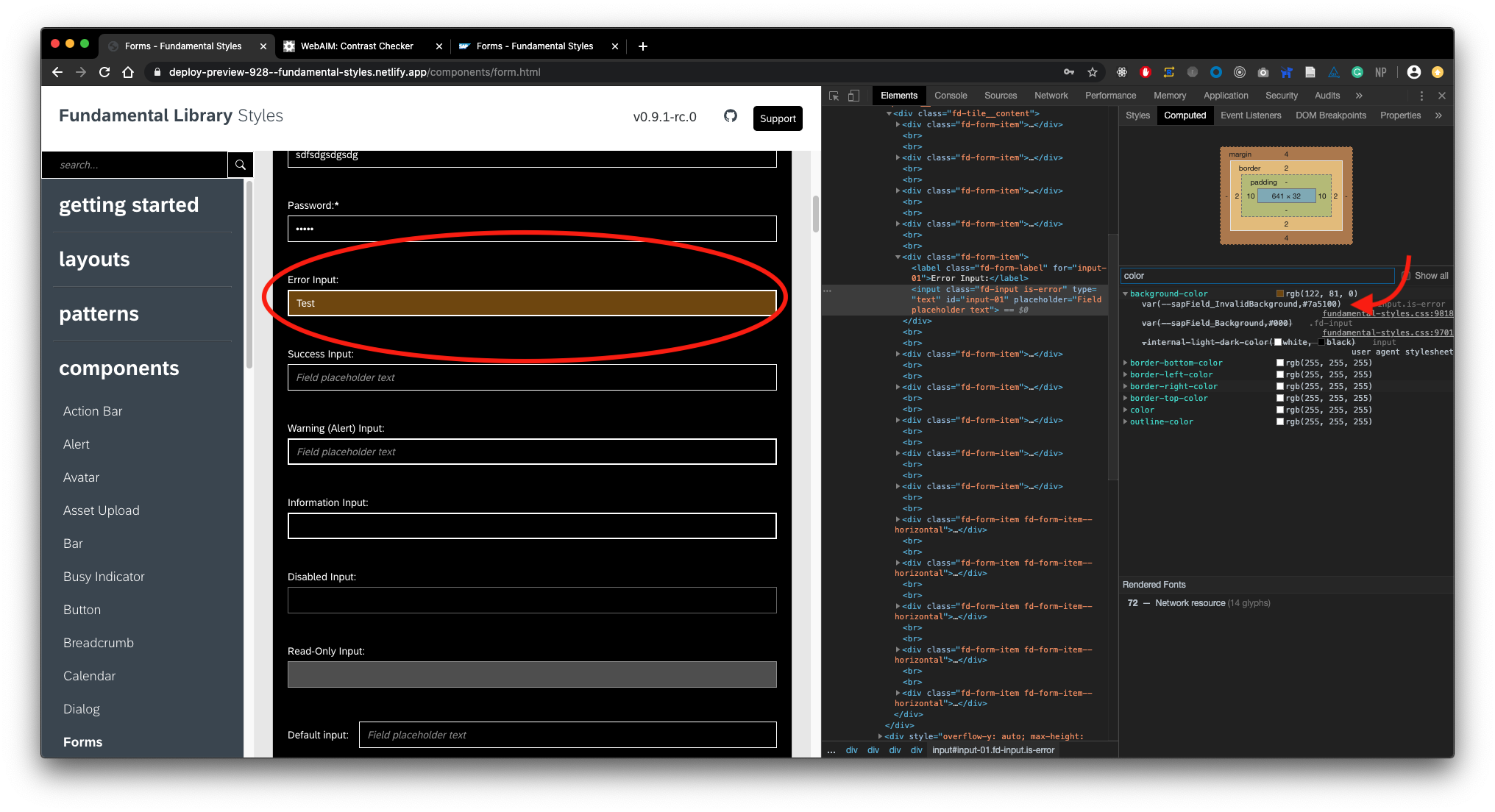
Task: Open the password key icon in the address bar
Action: (1069, 72)
